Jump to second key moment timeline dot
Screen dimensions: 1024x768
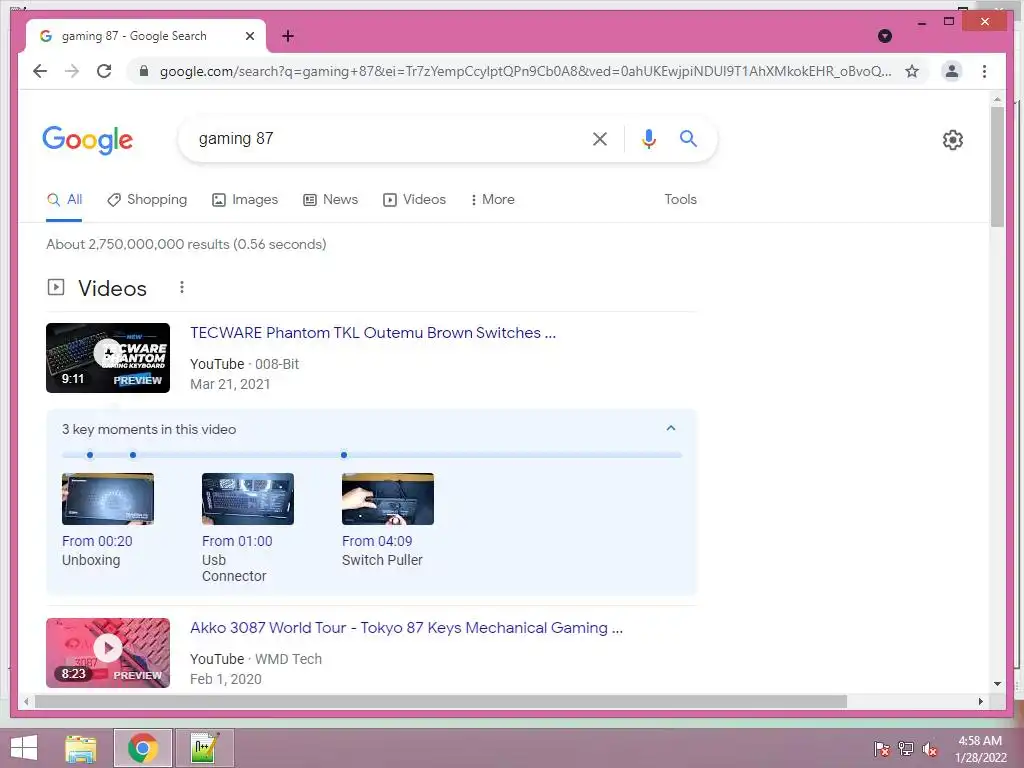tap(133, 455)
